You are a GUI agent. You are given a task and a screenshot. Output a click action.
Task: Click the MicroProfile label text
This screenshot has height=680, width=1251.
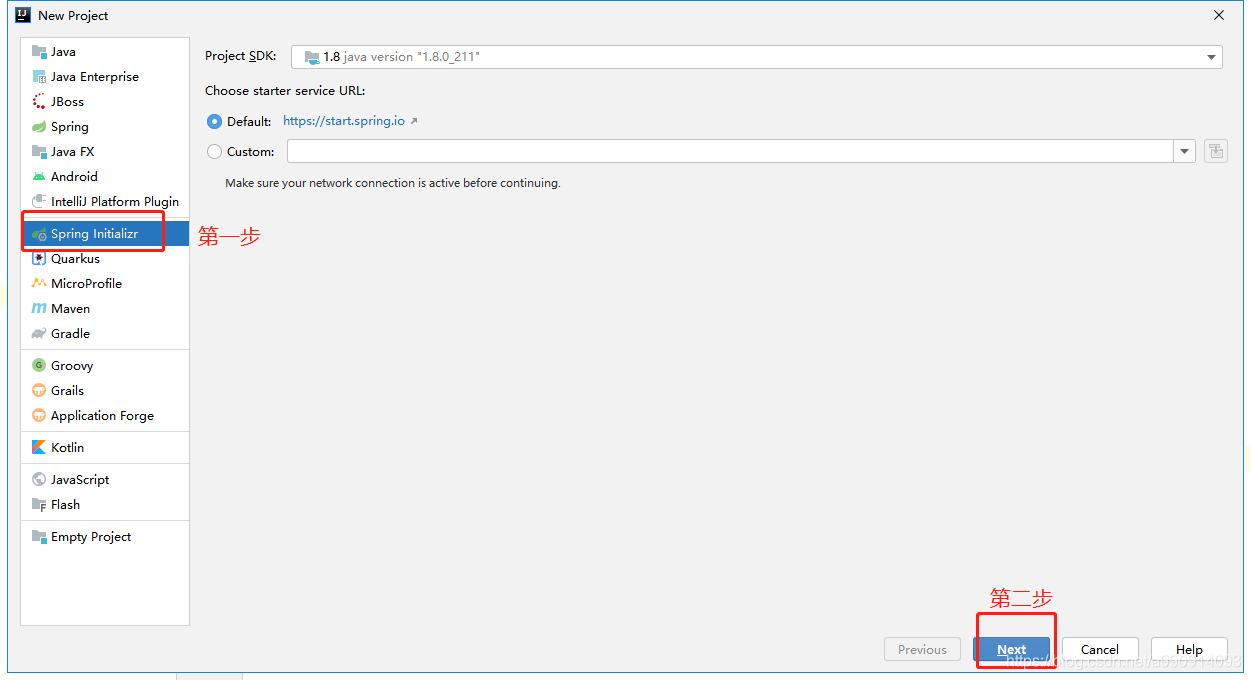[x=87, y=284]
